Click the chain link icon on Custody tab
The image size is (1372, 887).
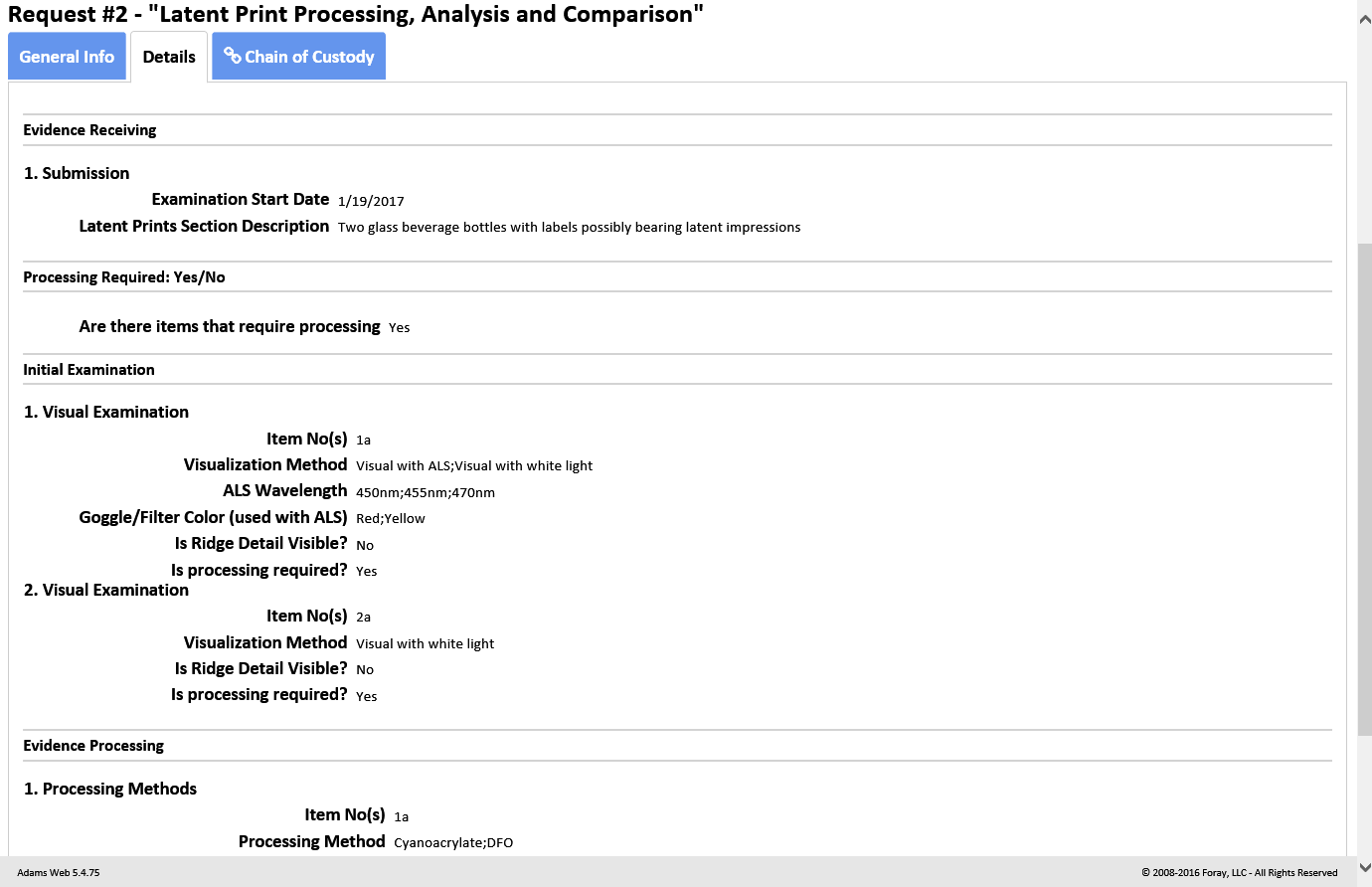(233, 56)
